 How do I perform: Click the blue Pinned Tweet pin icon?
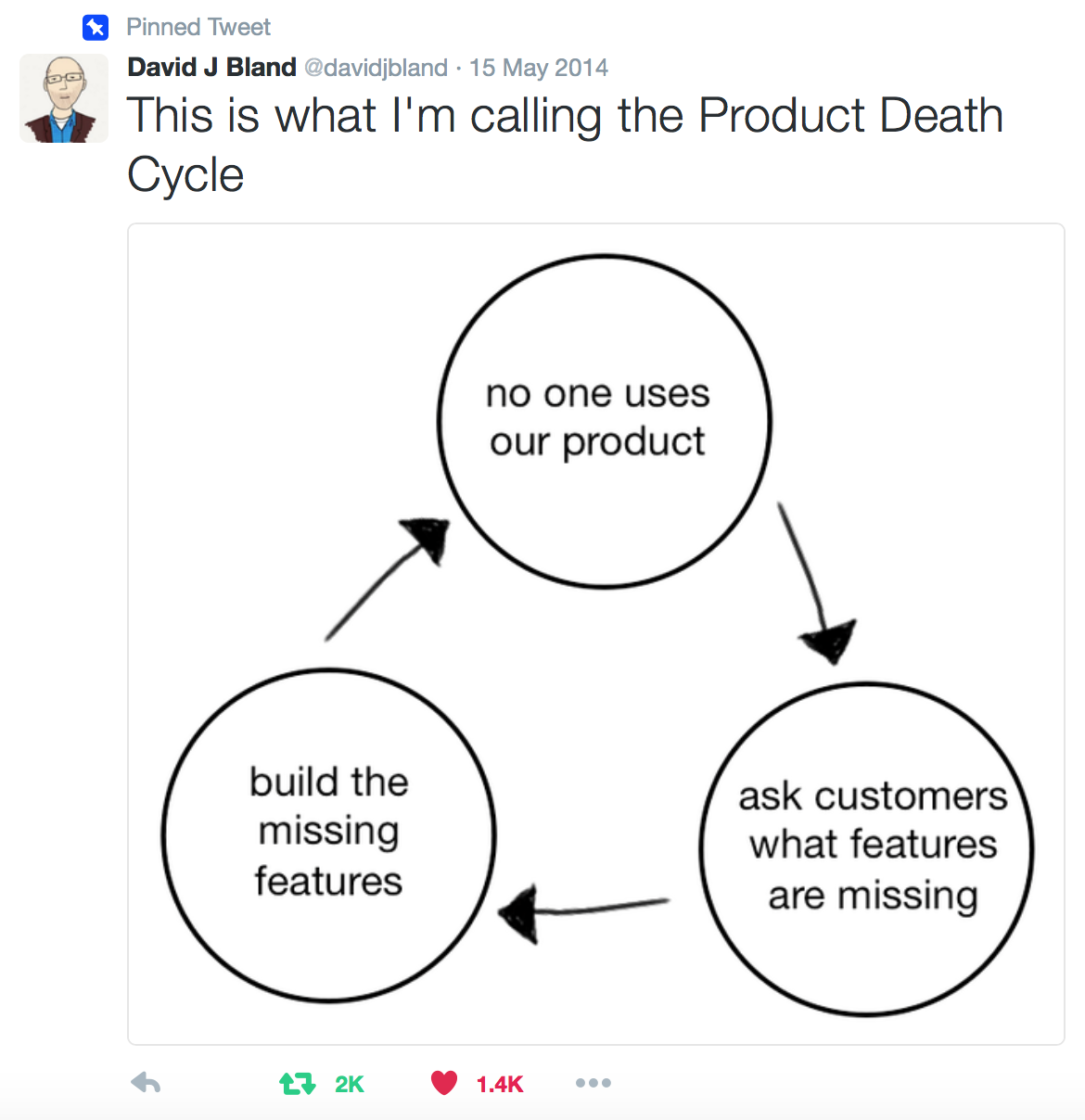click(96, 28)
